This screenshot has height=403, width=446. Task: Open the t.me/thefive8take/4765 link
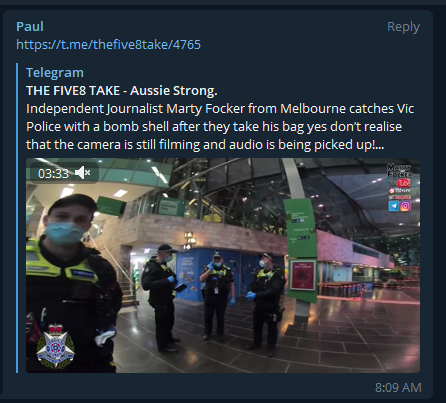[x=108, y=44]
